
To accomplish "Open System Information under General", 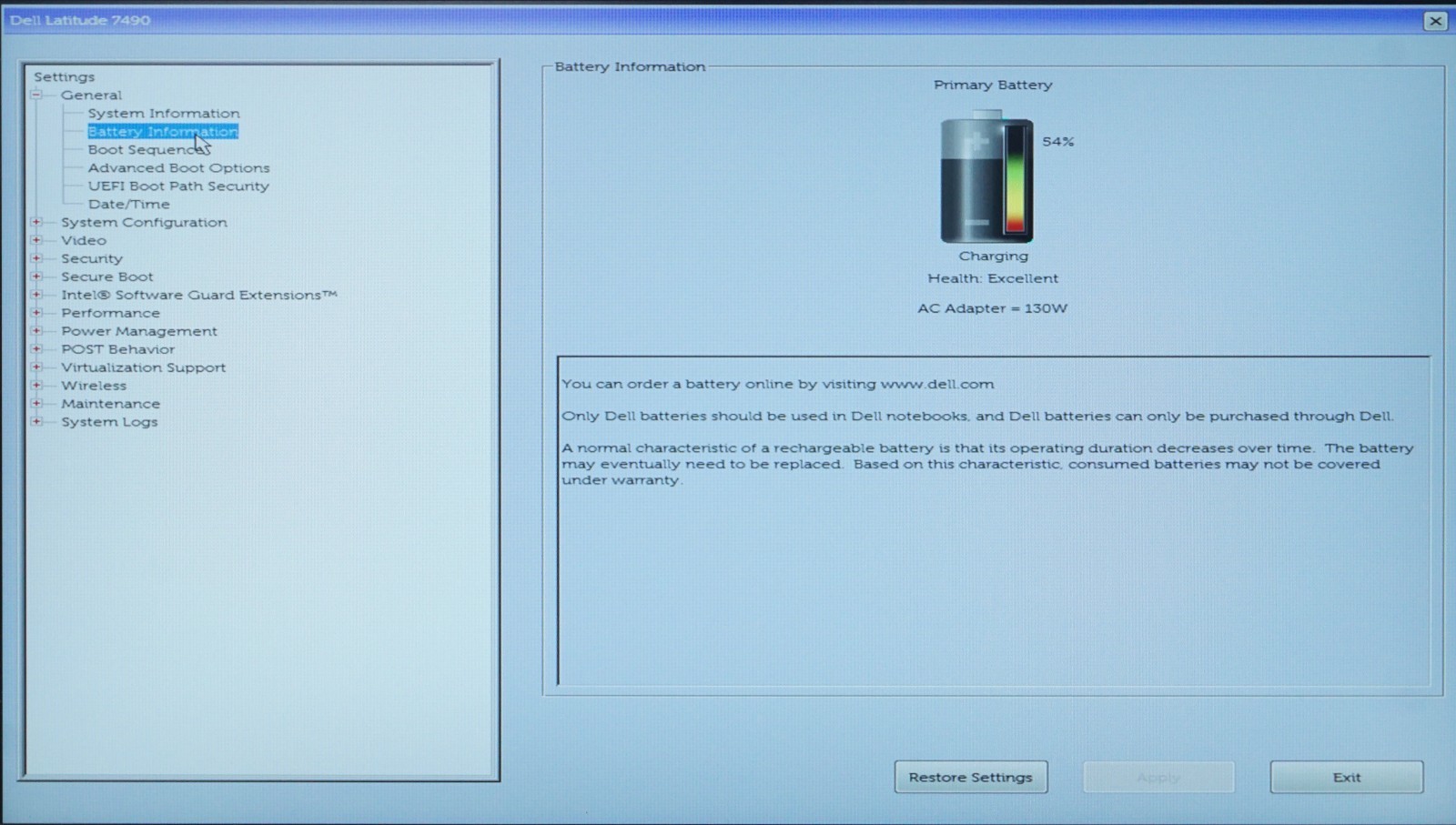I will pyautogui.click(x=164, y=114).
